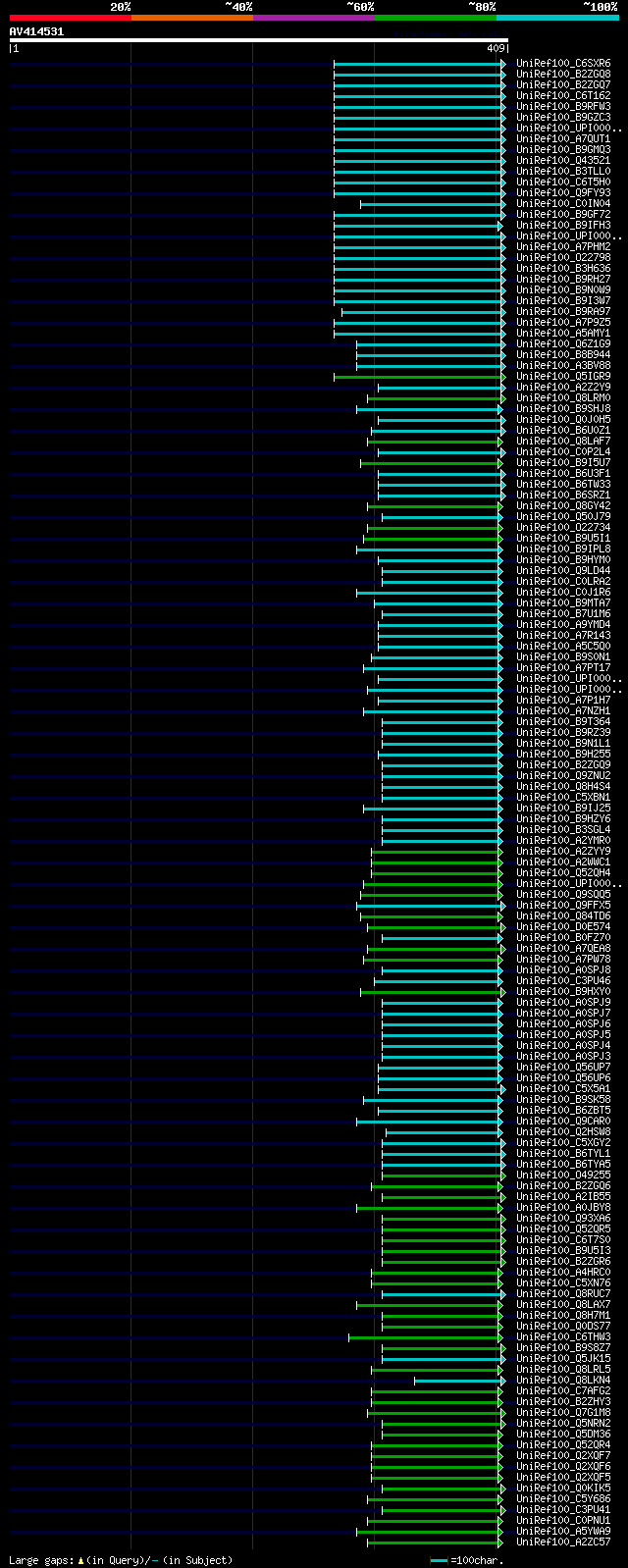Select hit UniRef100_A0JBY8
This screenshot has width=628, height=1568.
click(x=563, y=1208)
